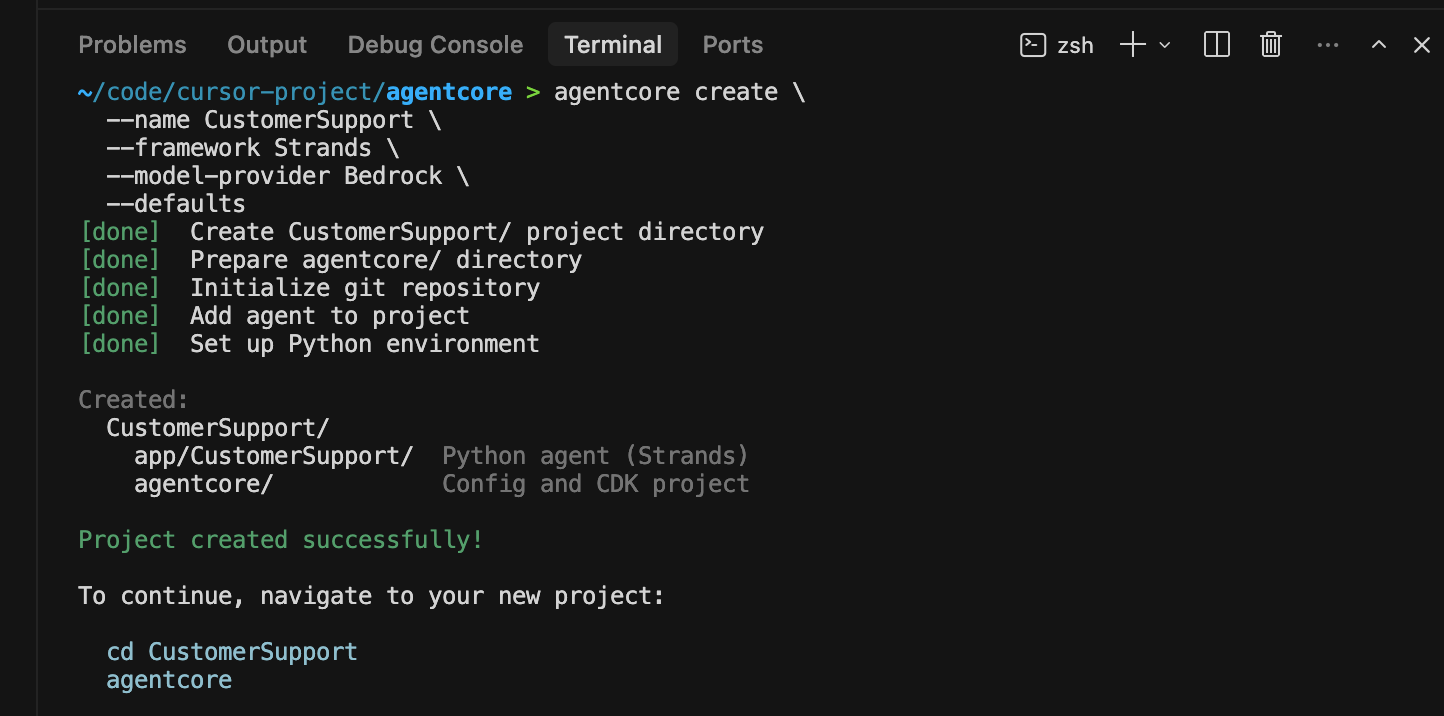Close the panel with X icon
Image resolution: width=1444 pixels, height=716 pixels.
pos(1421,45)
